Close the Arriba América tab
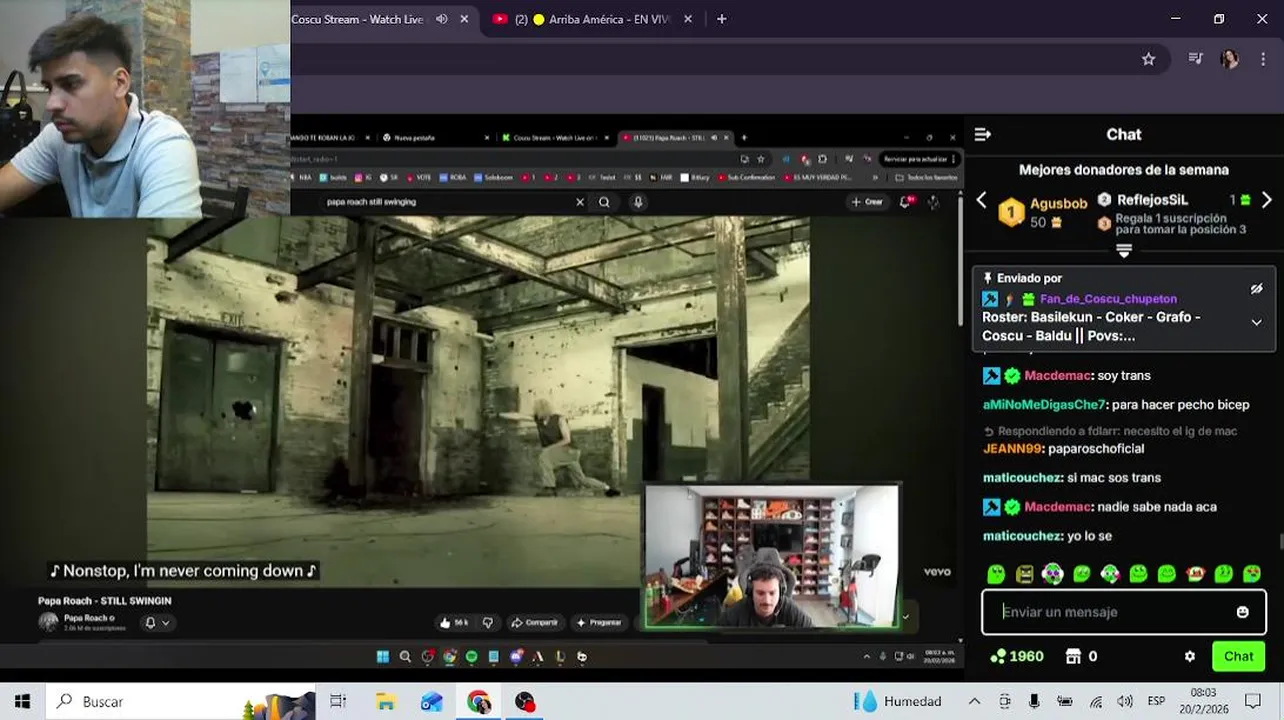The image size is (1284, 720). click(x=688, y=19)
